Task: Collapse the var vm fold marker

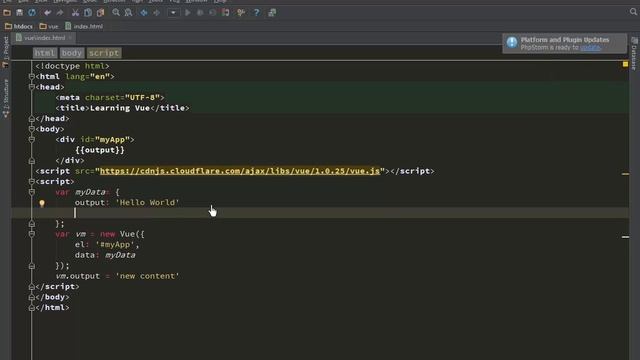Action: click(31, 234)
